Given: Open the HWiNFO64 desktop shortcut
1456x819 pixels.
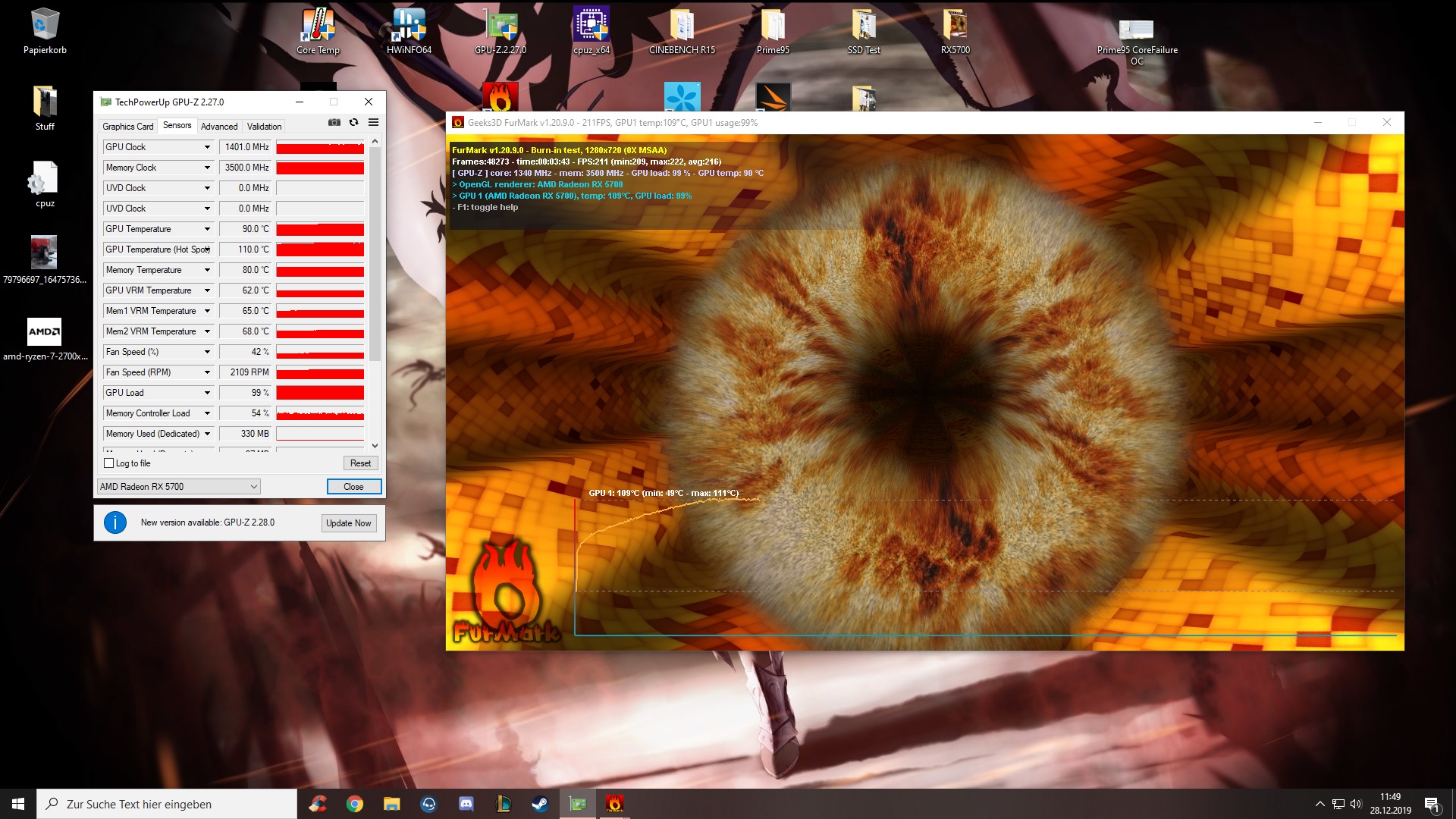Looking at the screenshot, I should click(x=409, y=31).
